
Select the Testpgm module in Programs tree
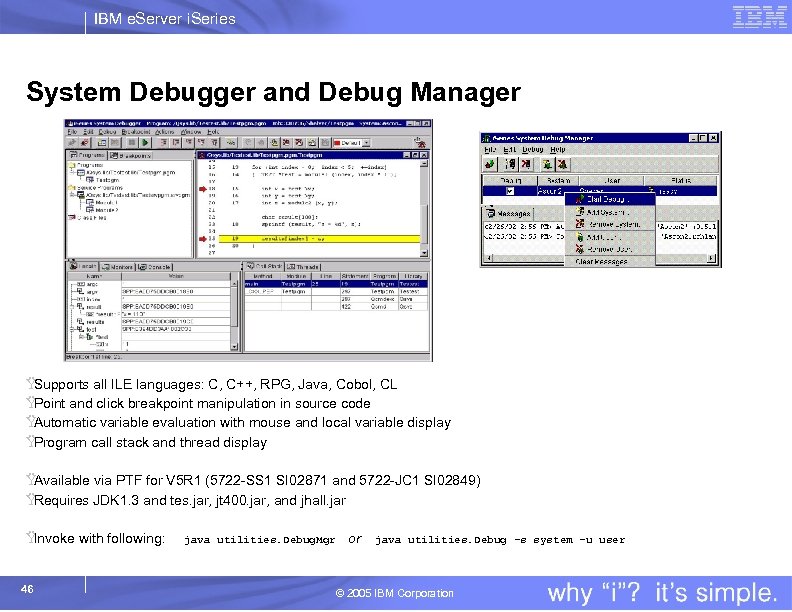click(x=103, y=180)
